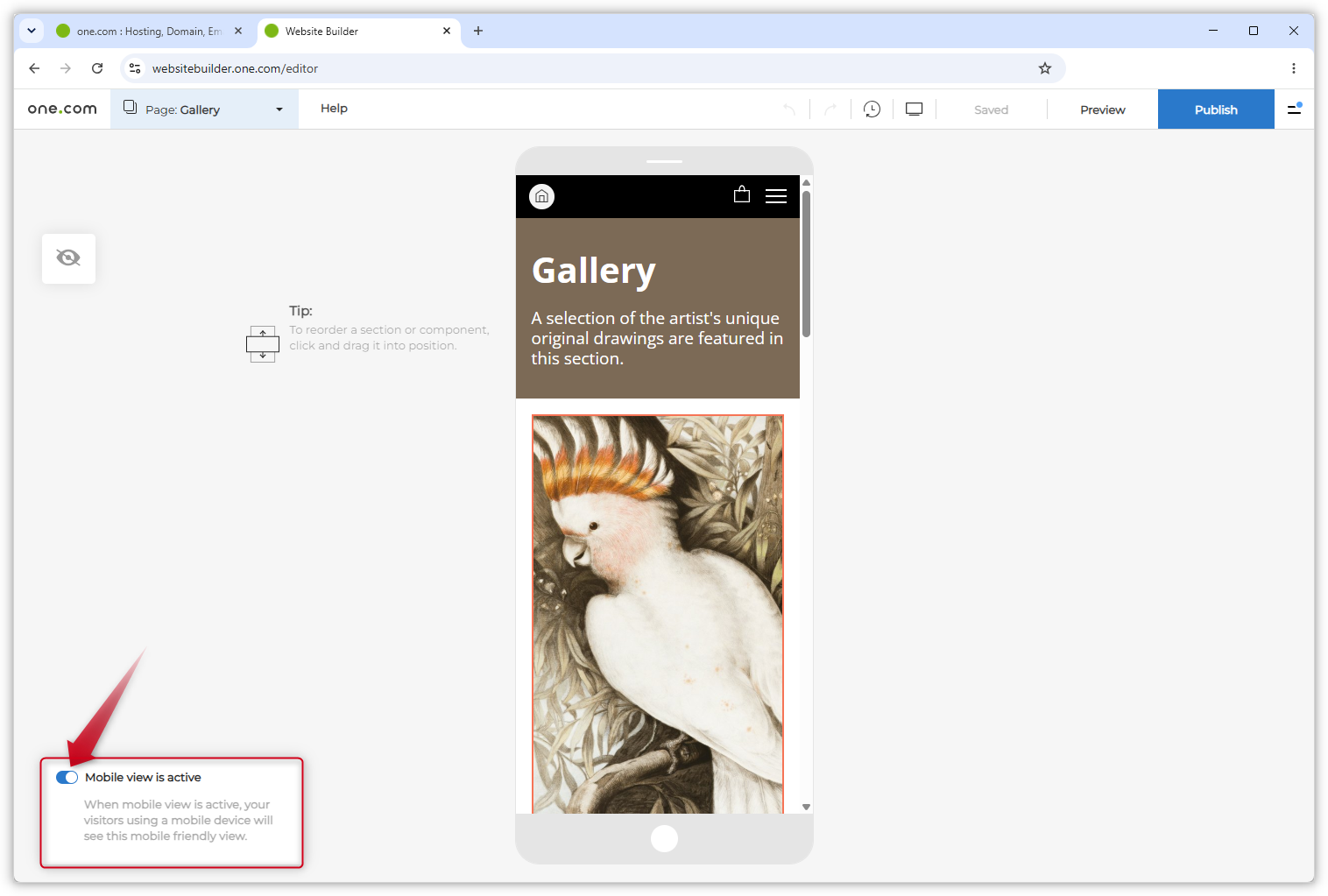The image size is (1328, 896).
Task: Click the phone home button circle
Action: tap(664, 838)
